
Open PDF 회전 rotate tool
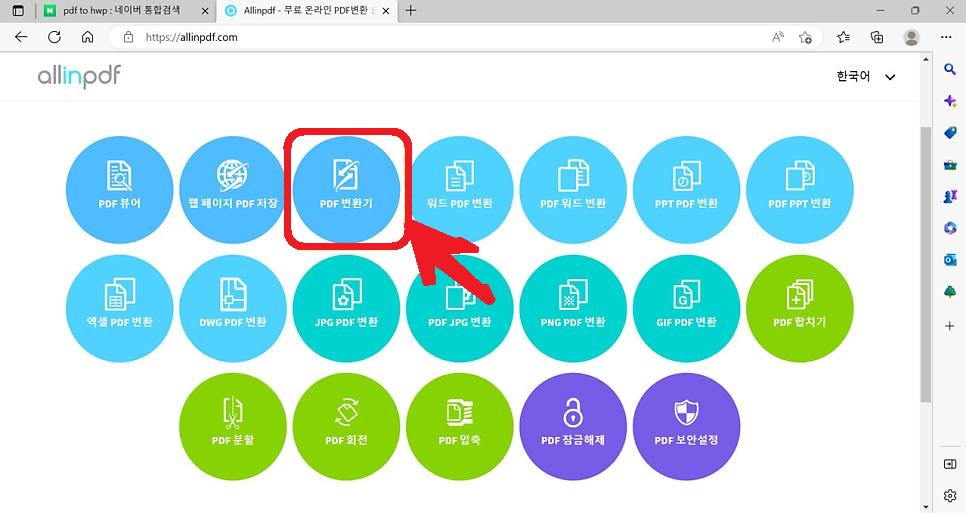point(346,426)
